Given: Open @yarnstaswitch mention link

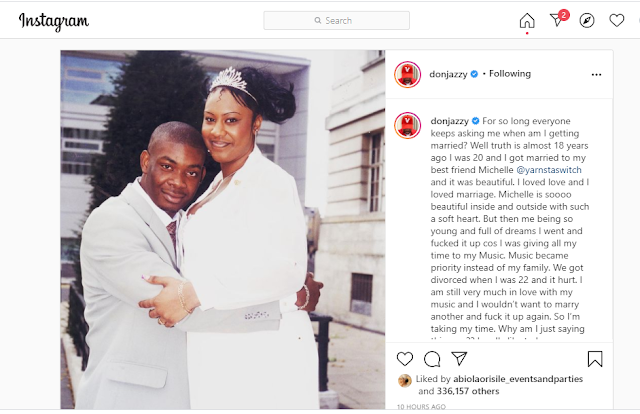Looking at the screenshot, I should 549,170.
